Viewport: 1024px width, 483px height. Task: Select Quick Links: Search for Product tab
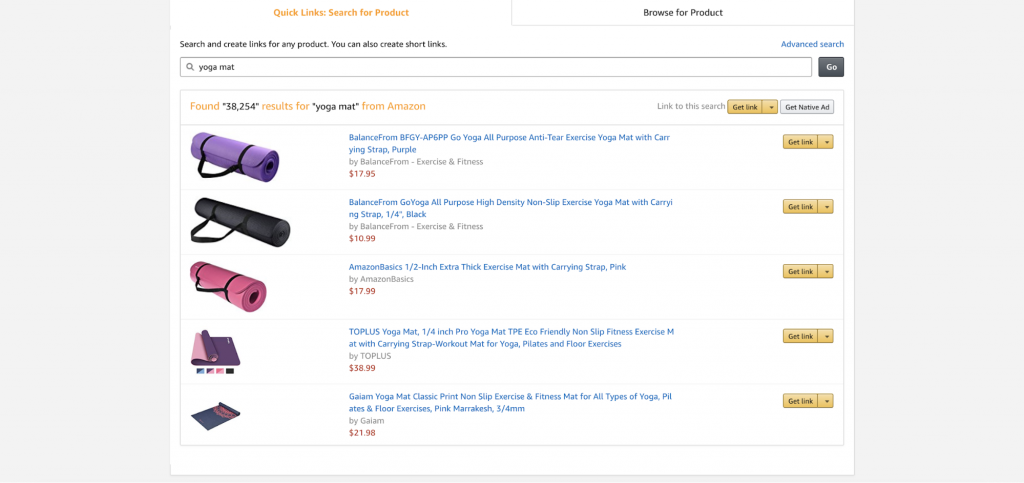pos(341,13)
